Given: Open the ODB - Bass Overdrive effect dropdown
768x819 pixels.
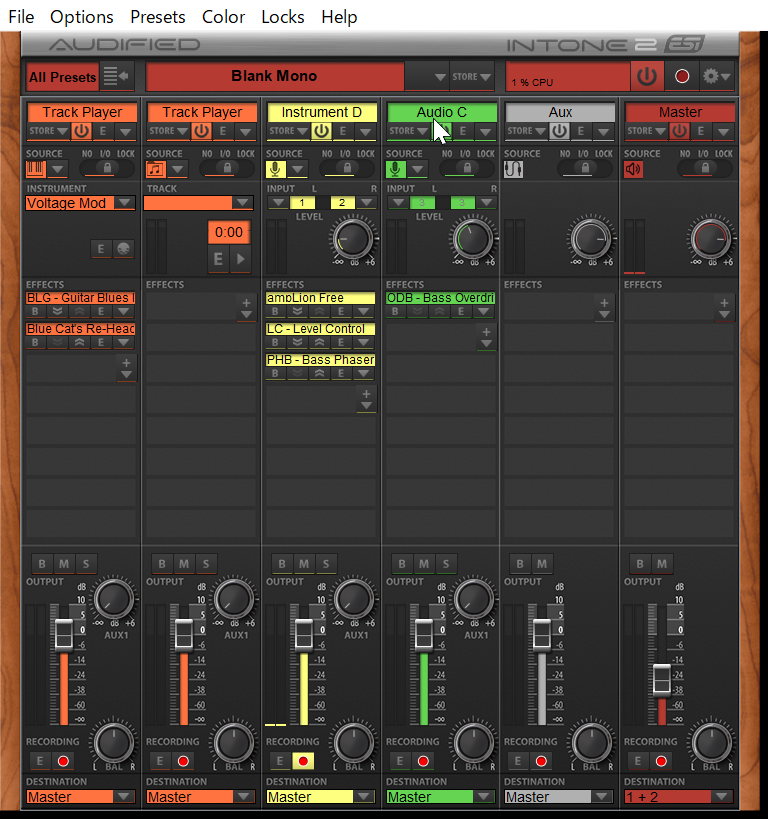Looking at the screenshot, I should (x=483, y=312).
